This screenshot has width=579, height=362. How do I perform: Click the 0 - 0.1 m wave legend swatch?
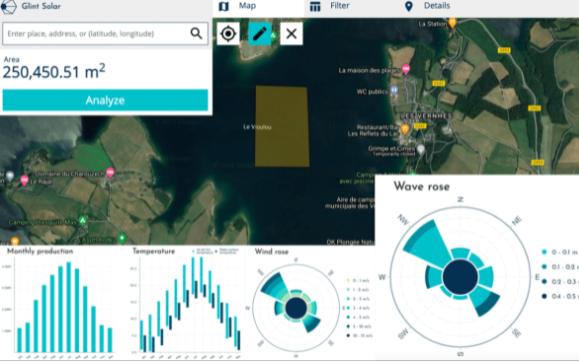[x=544, y=252]
